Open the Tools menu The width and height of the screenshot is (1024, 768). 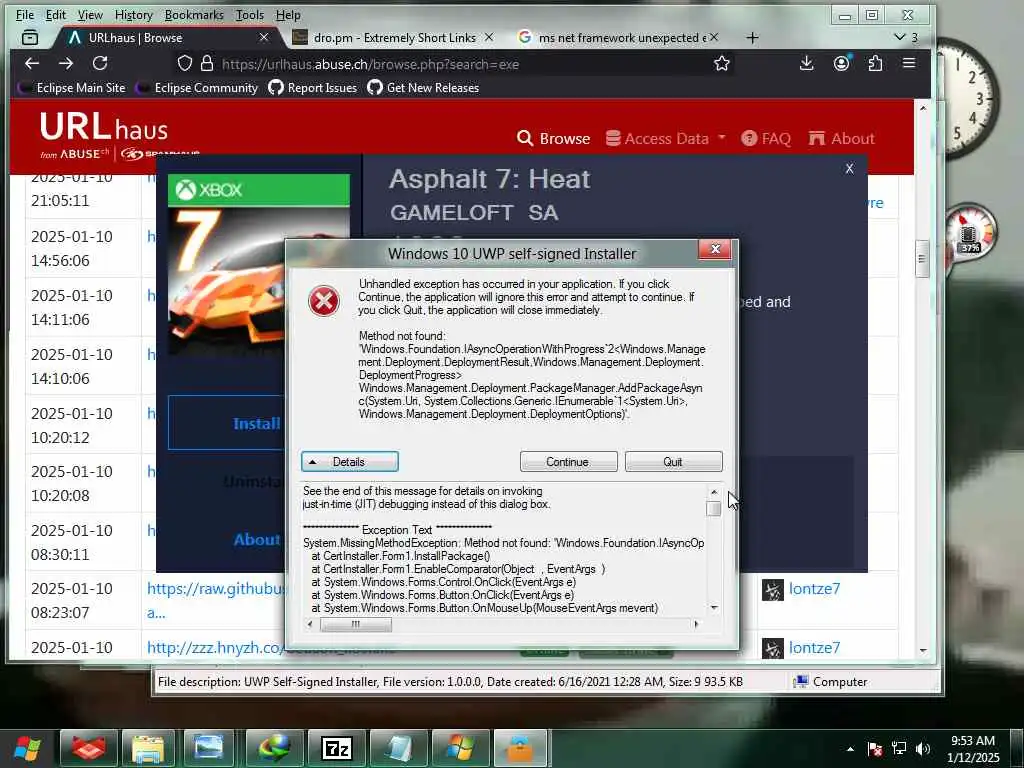(249, 14)
